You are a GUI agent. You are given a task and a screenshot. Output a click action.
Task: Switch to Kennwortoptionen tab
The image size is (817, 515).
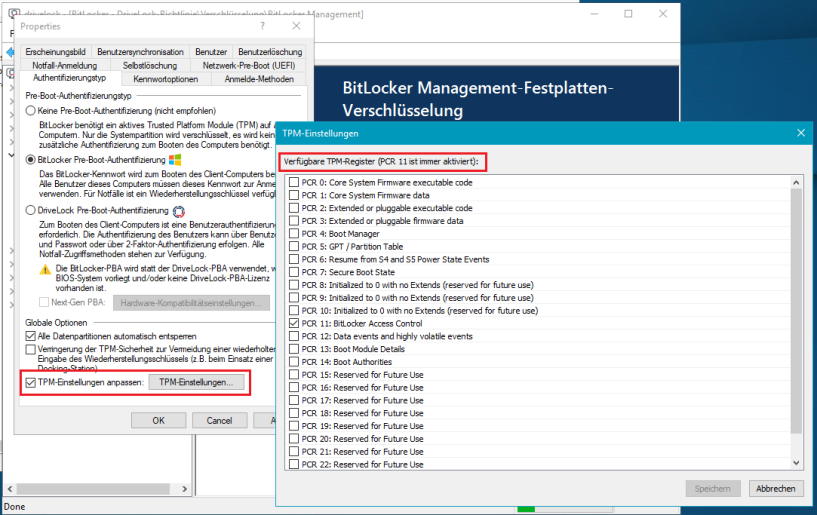166,79
